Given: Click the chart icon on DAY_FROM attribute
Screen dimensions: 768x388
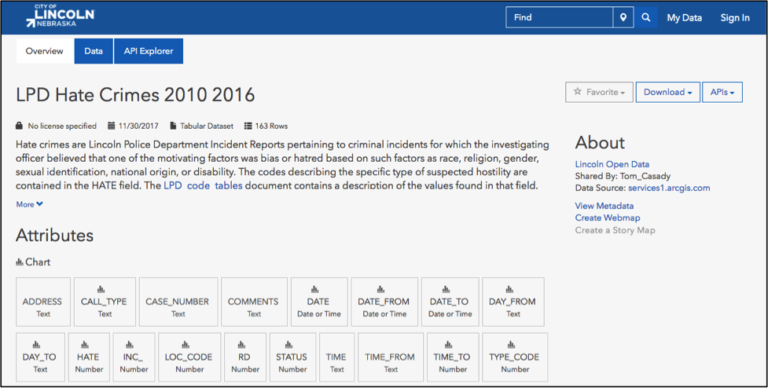Looking at the screenshot, I should click(x=510, y=289).
